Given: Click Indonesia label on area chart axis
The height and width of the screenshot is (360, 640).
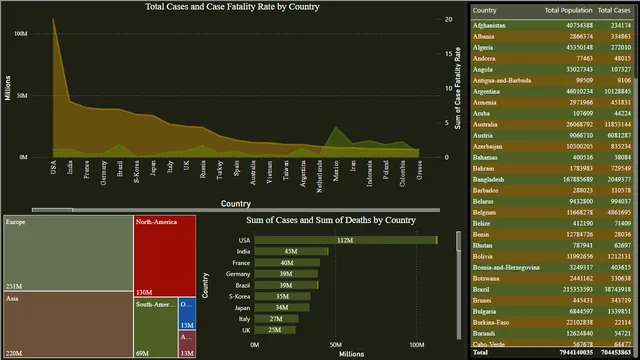Looking at the screenshot, I should click(x=369, y=173).
